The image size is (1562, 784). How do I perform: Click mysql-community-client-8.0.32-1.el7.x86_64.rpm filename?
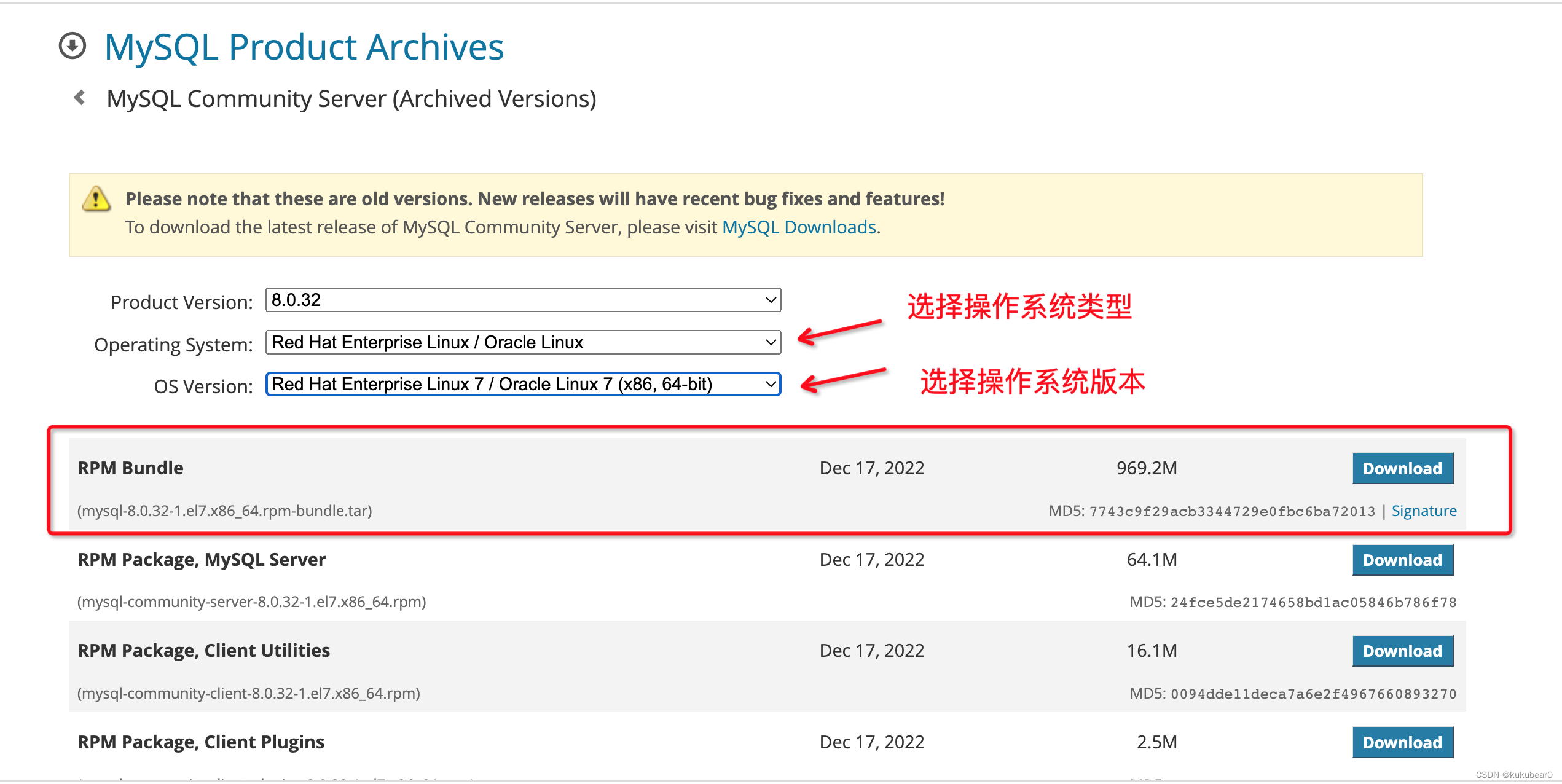click(x=248, y=693)
